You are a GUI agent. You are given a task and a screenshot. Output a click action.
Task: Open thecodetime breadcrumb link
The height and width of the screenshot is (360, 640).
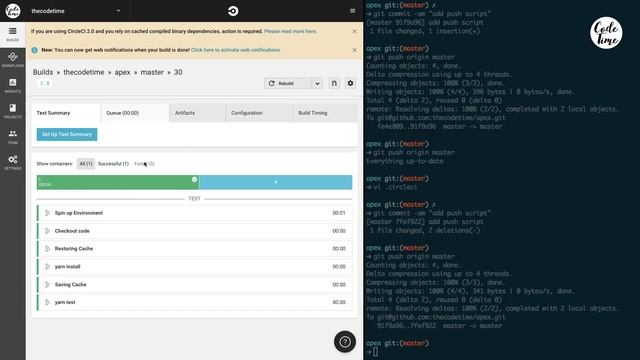[x=84, y=72]
